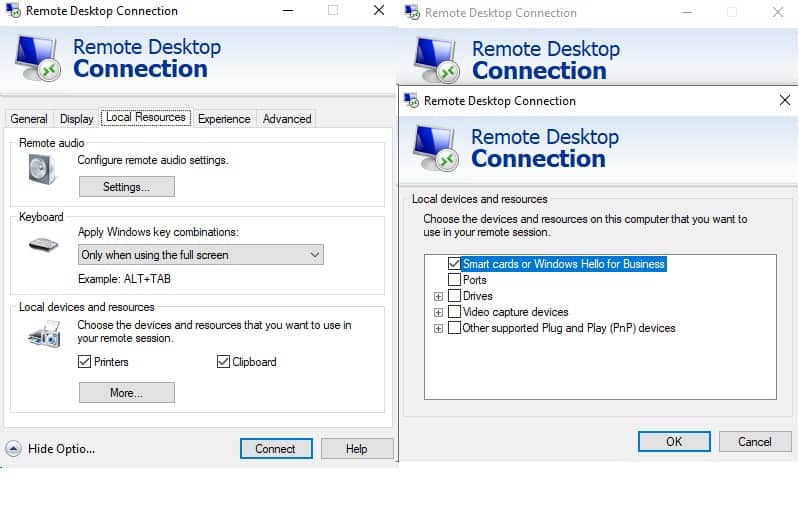Viewport: 799px width, 520px height.
Task: Select 'Smart cards or Windows Hello for Business' row
Action: coord(564,264)
